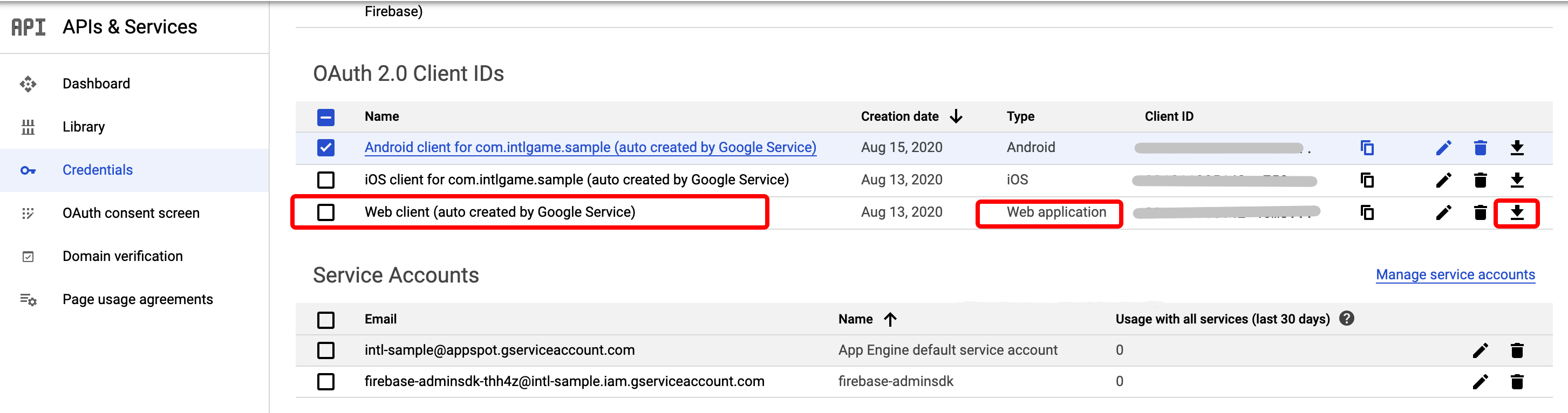The image size is (1568, 413).
Task: Open the Android client for com.intlgame.sample link
Action: [590, 147]
